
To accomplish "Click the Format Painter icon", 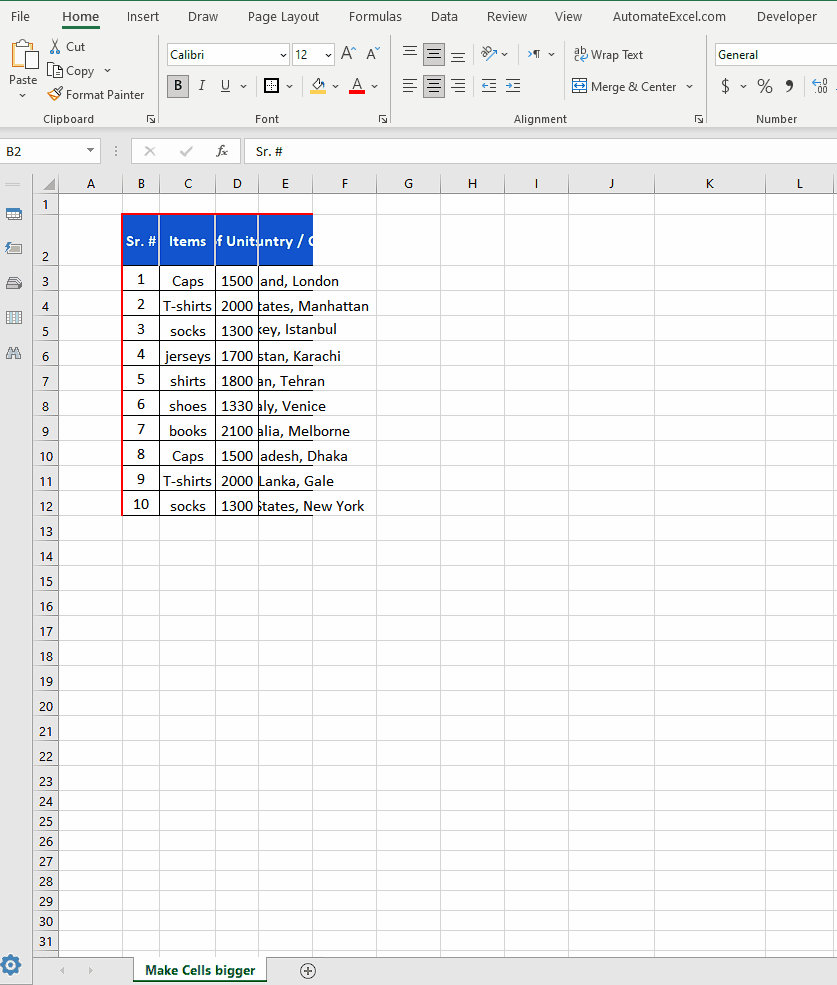I will pyautogui.click(x=55, y=94).
